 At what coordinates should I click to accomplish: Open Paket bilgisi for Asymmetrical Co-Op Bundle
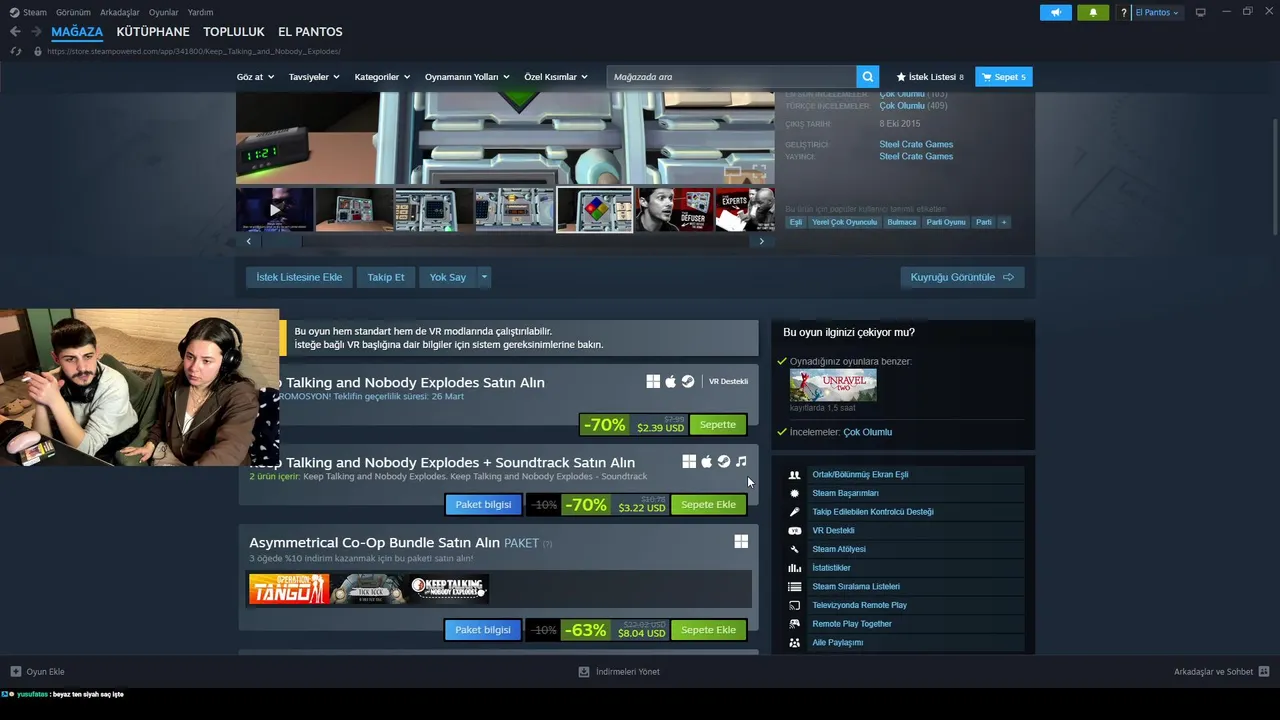[483, 630]
